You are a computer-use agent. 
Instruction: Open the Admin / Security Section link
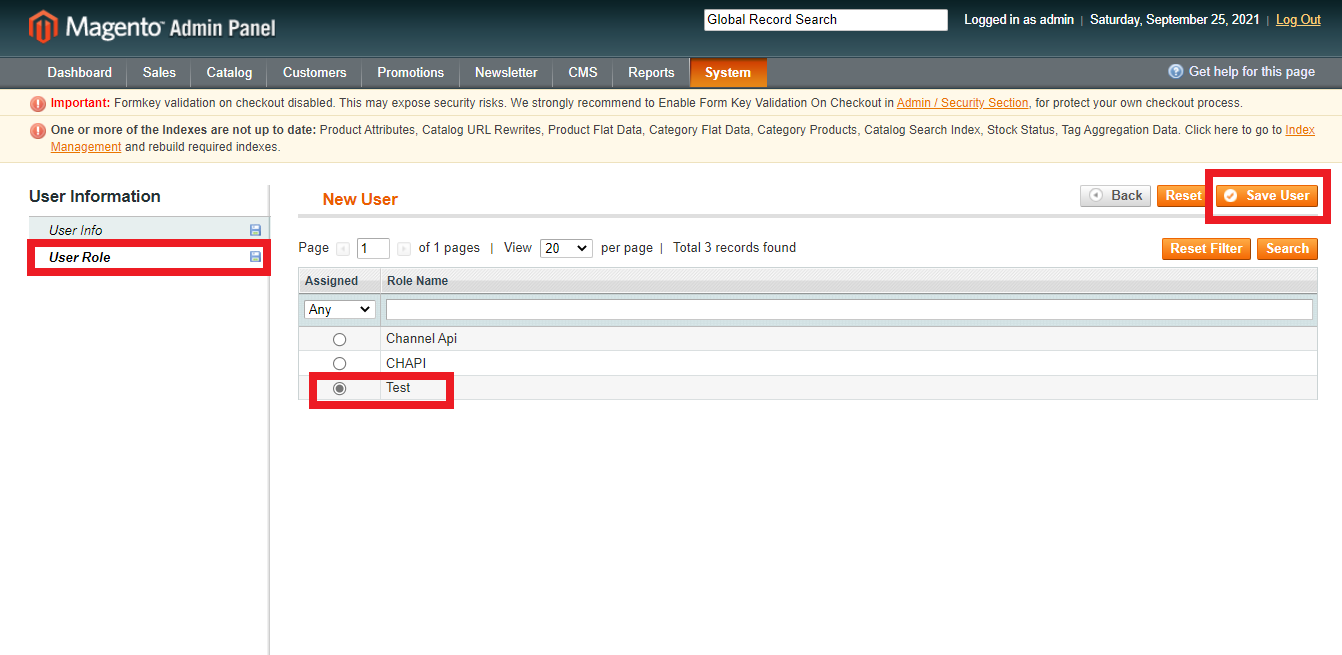click(962, 103)
